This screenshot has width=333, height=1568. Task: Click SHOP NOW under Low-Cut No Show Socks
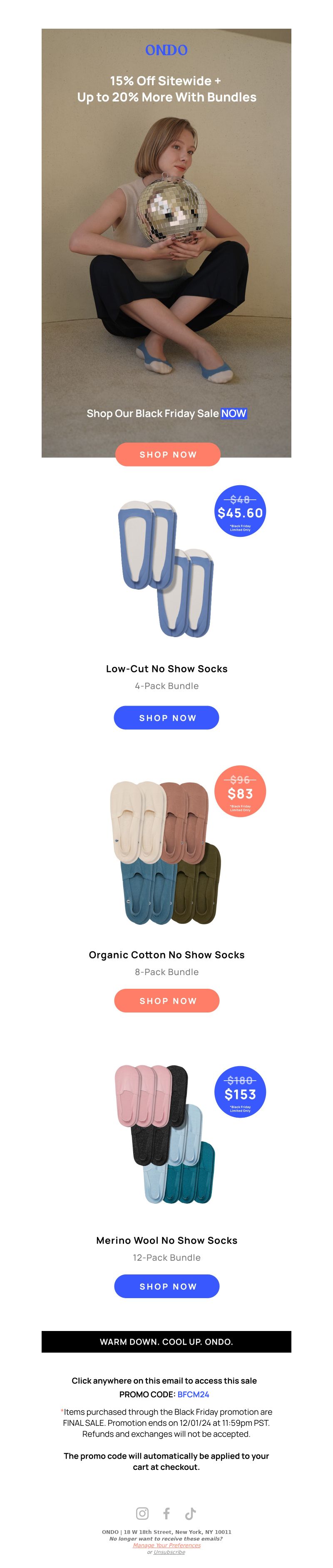tap(166, 718)
